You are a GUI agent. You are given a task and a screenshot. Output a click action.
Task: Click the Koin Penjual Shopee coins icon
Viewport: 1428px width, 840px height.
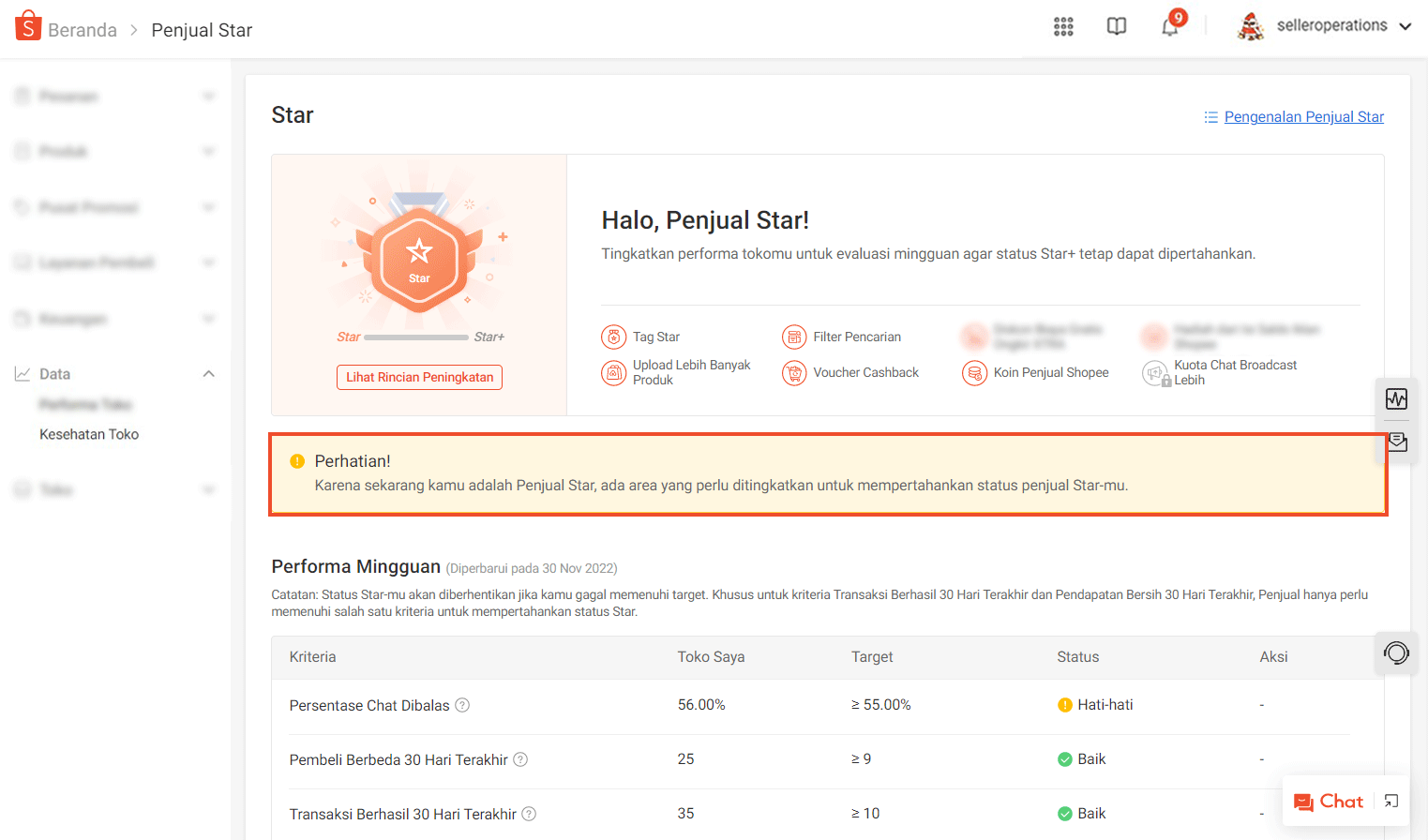click(x=974, y=372)
